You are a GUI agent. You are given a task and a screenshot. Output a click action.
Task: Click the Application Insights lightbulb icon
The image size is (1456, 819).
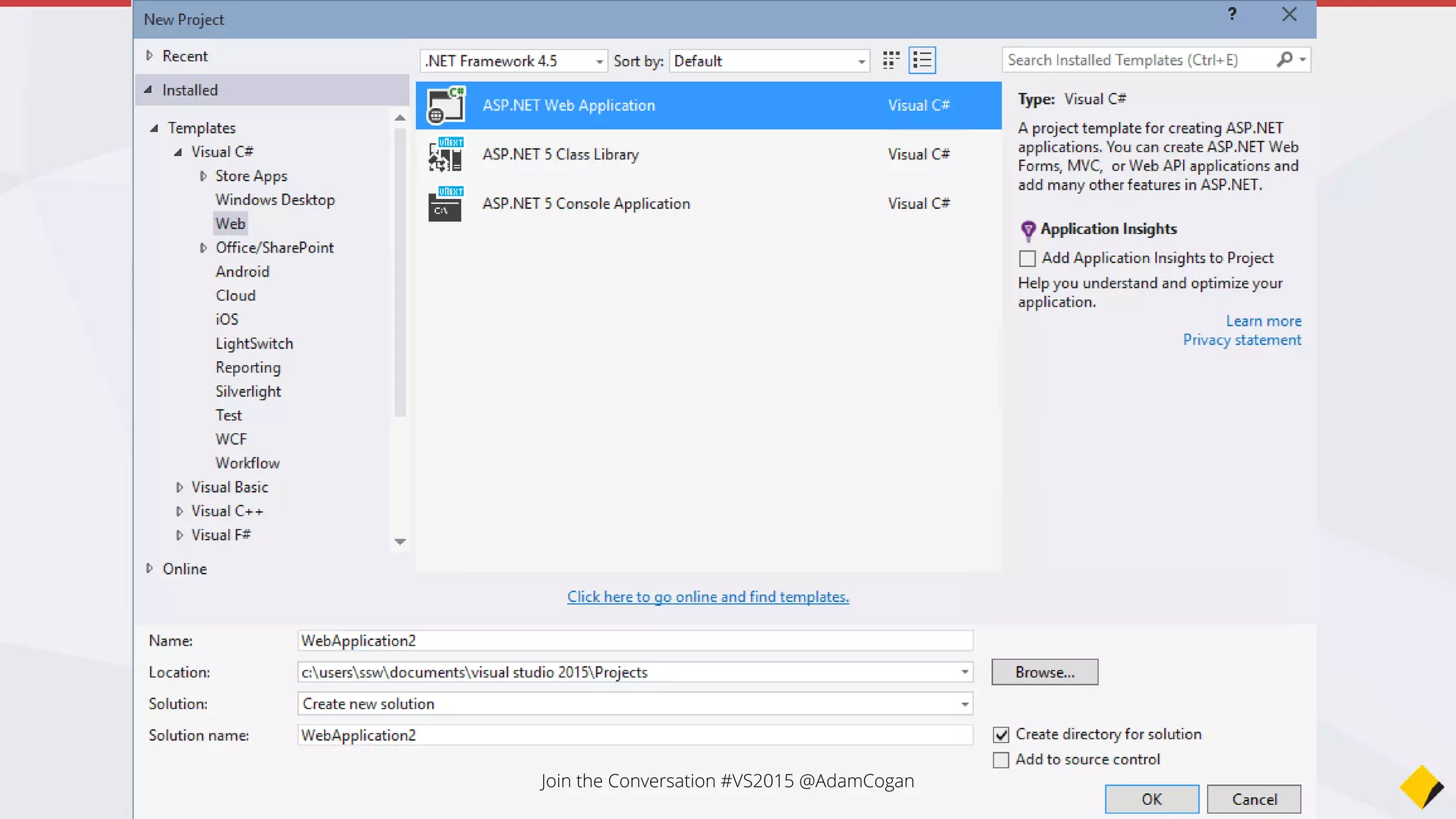pyautogui.click(x=1027, y=230)
